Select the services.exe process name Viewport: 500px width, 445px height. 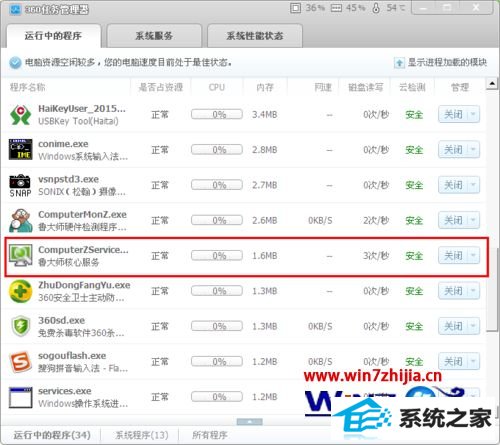(65, 391)
